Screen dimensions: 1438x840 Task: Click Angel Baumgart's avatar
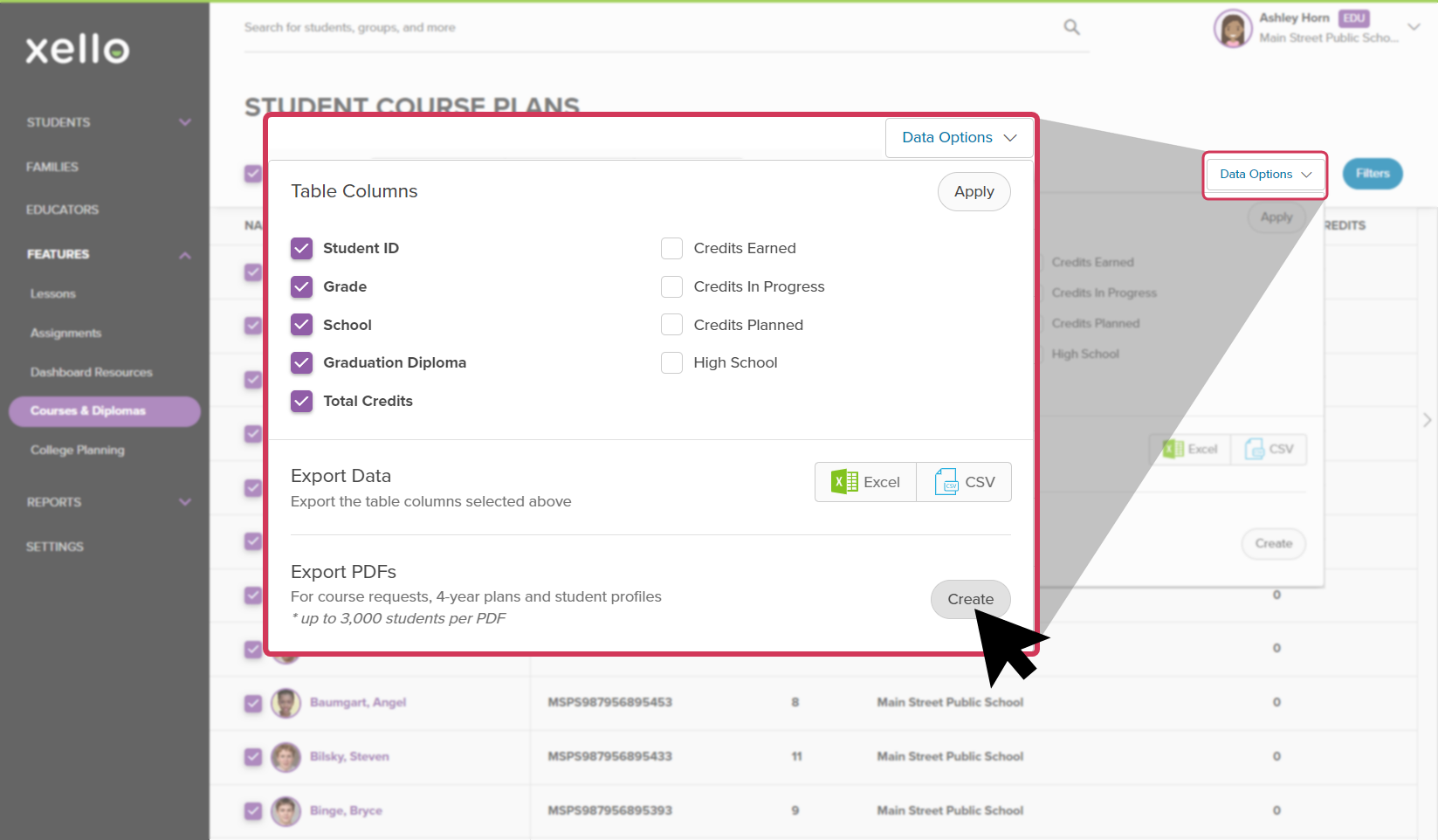point(286,702)
